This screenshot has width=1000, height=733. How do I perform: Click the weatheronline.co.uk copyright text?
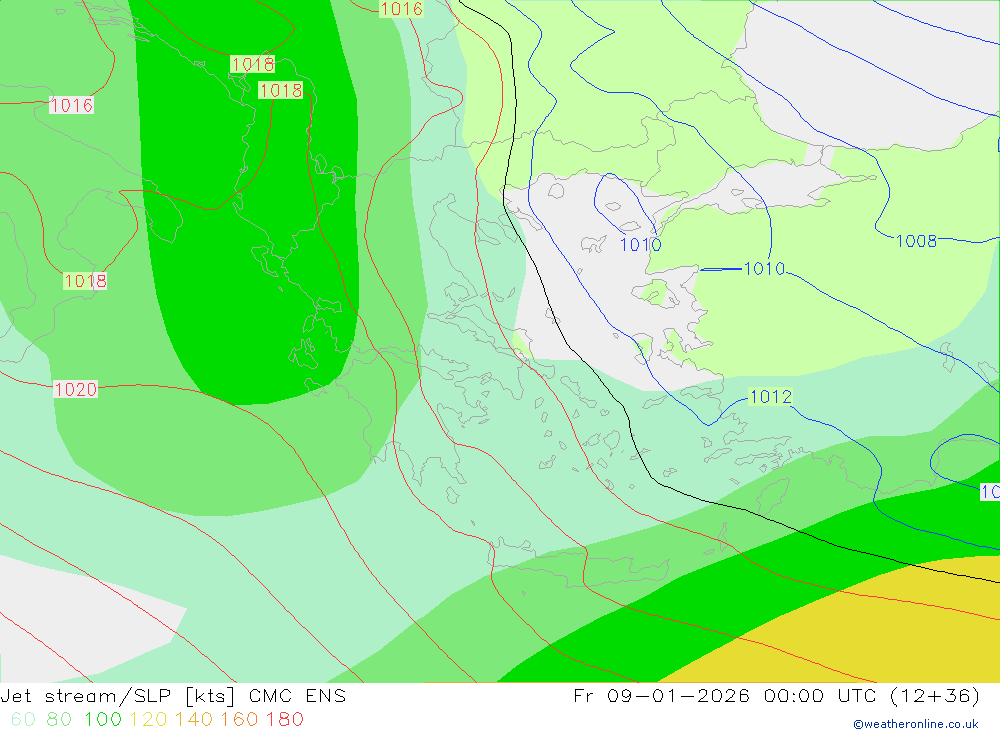[916, 724]
